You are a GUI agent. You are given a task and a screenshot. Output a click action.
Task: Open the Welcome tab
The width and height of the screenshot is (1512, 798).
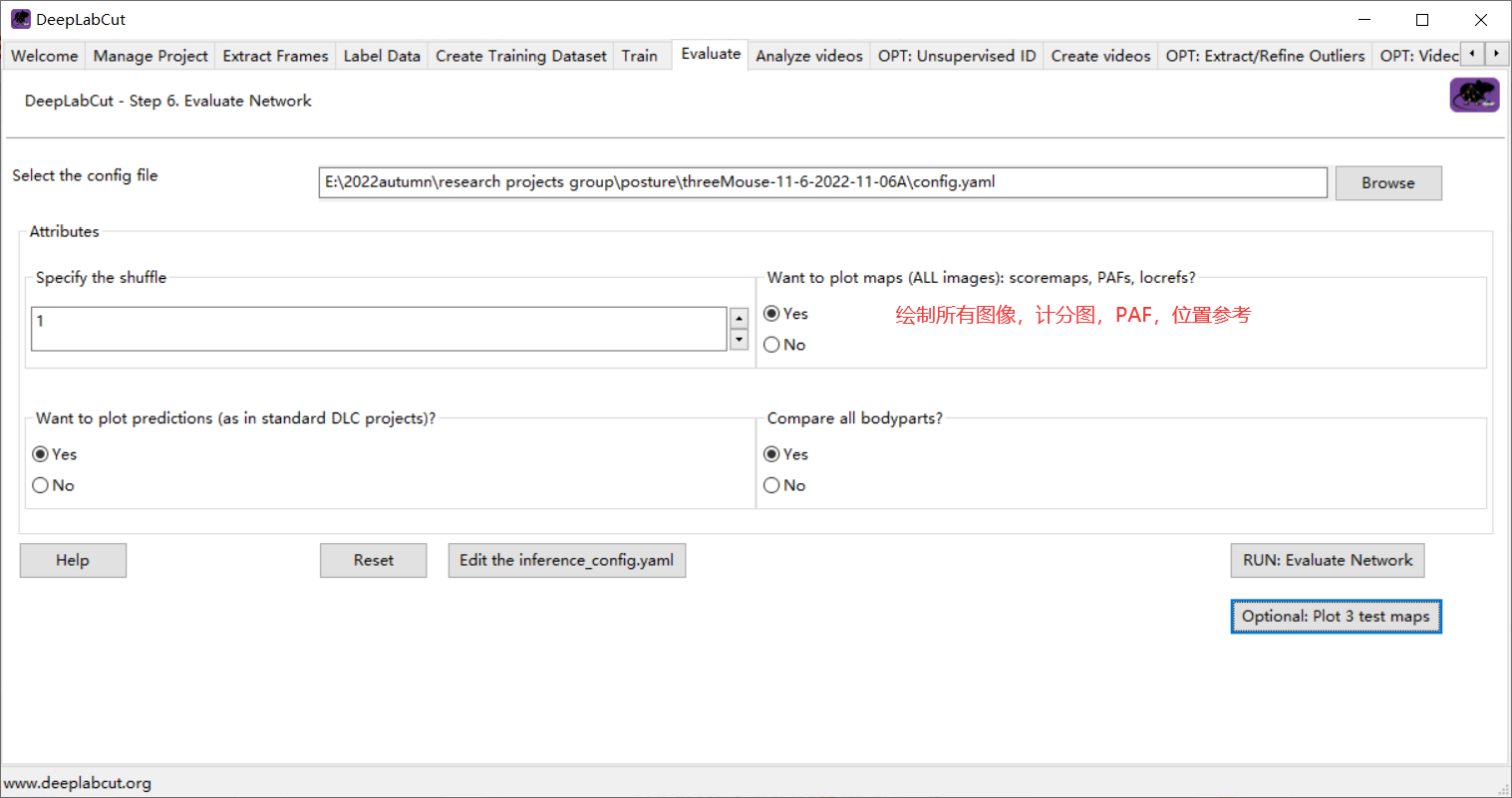coord(44,56)
